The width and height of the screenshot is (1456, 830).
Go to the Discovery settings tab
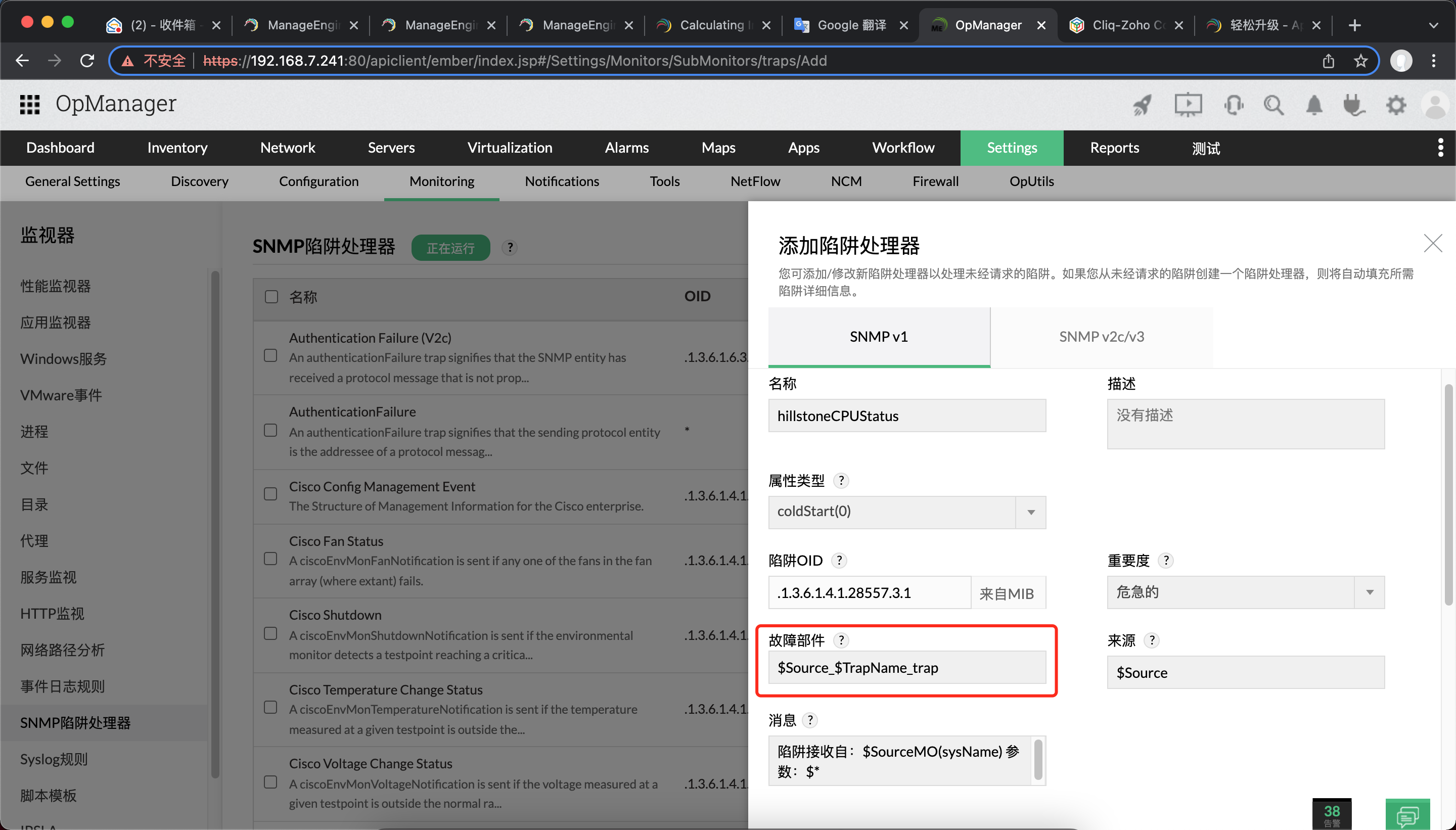[x=200, y=181]
